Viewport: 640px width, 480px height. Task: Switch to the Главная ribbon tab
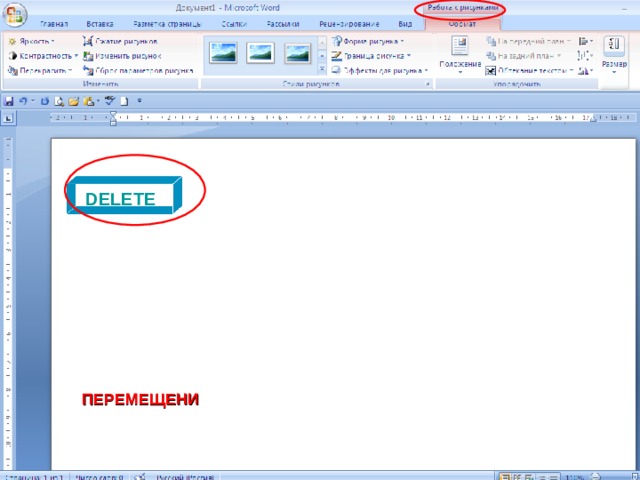54,24
